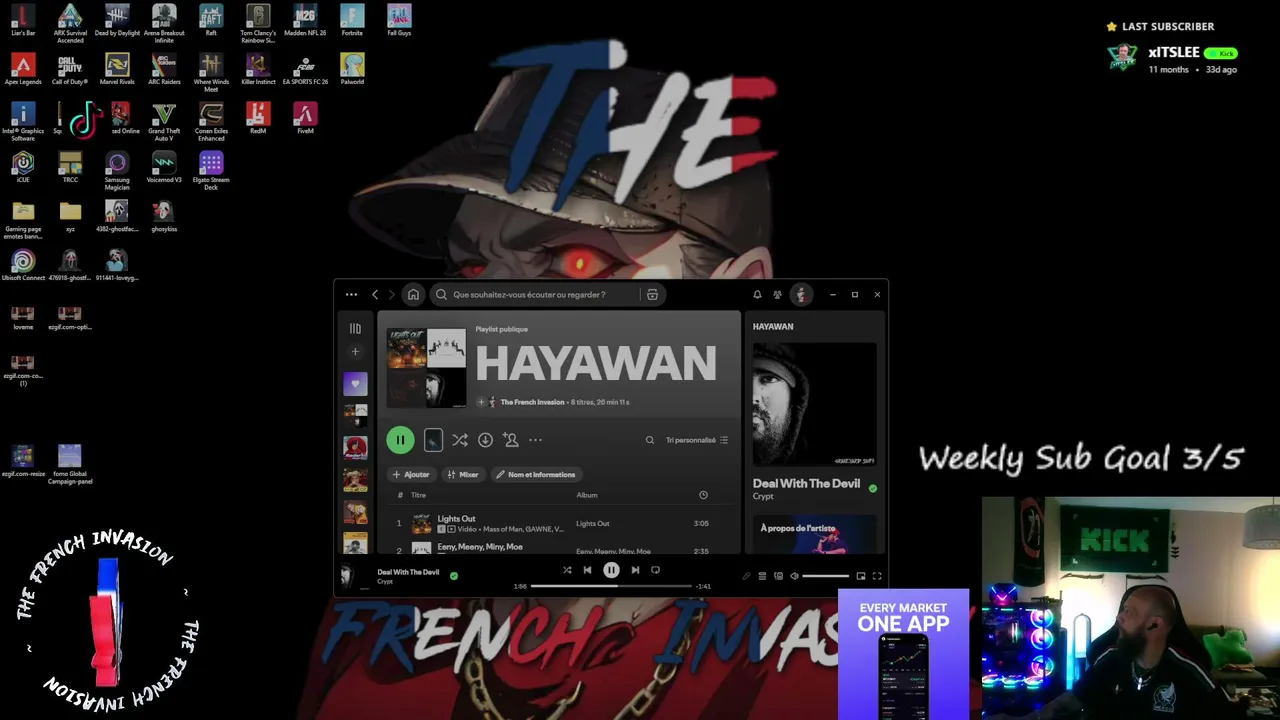
Task: Toggle the saved check in the bottom player bar
Action: tap(454, 576)
